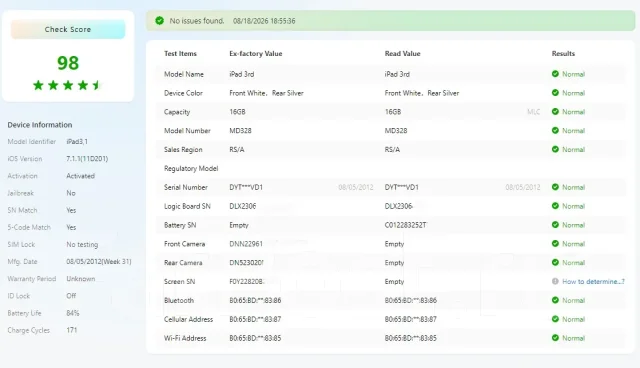Click the SN Match value 'Yes'
The height and width of the screenshot is (368, 640).
coord(71,210)
